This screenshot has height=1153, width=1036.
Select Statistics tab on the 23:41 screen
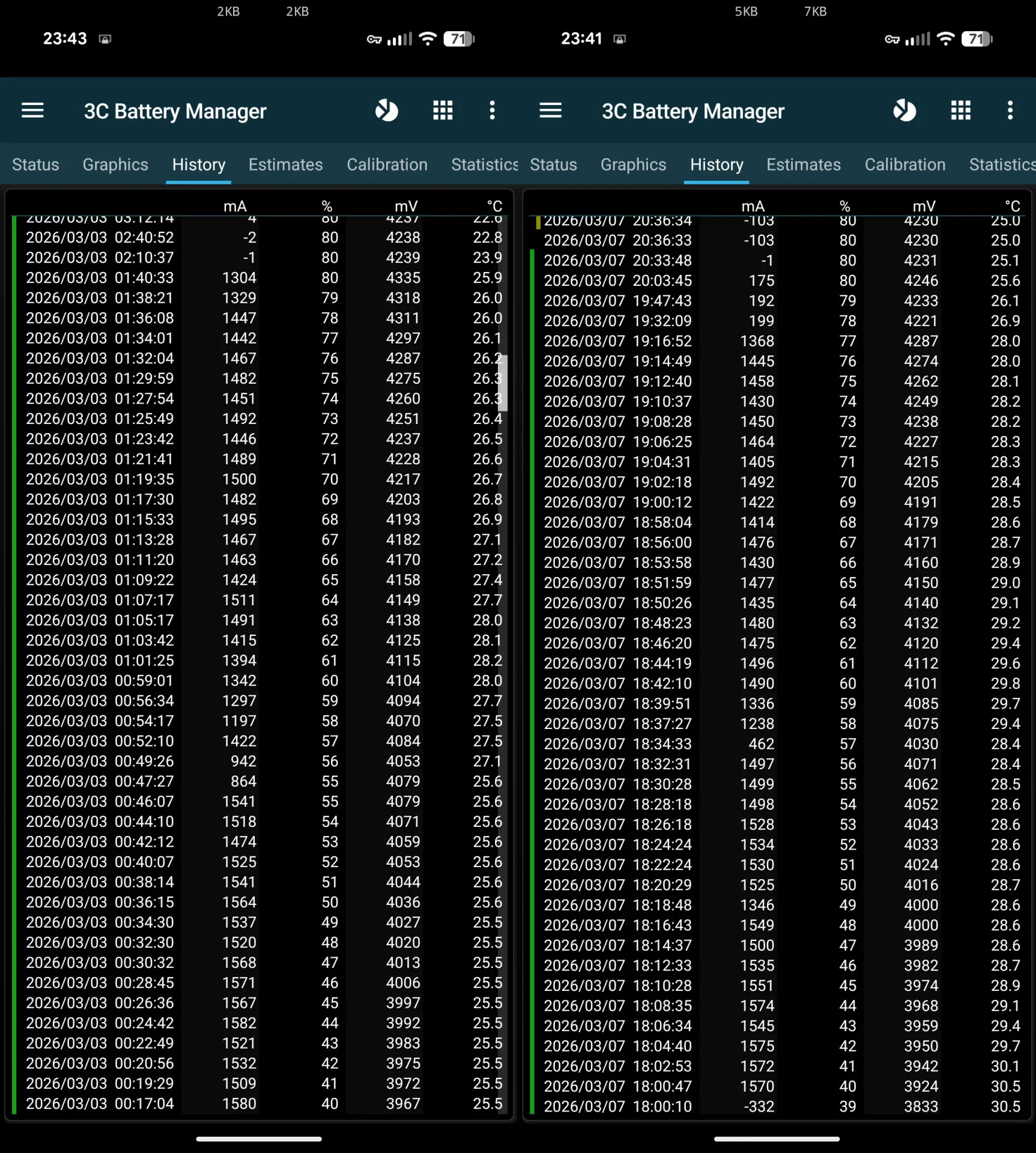[x=1002, y=165]
